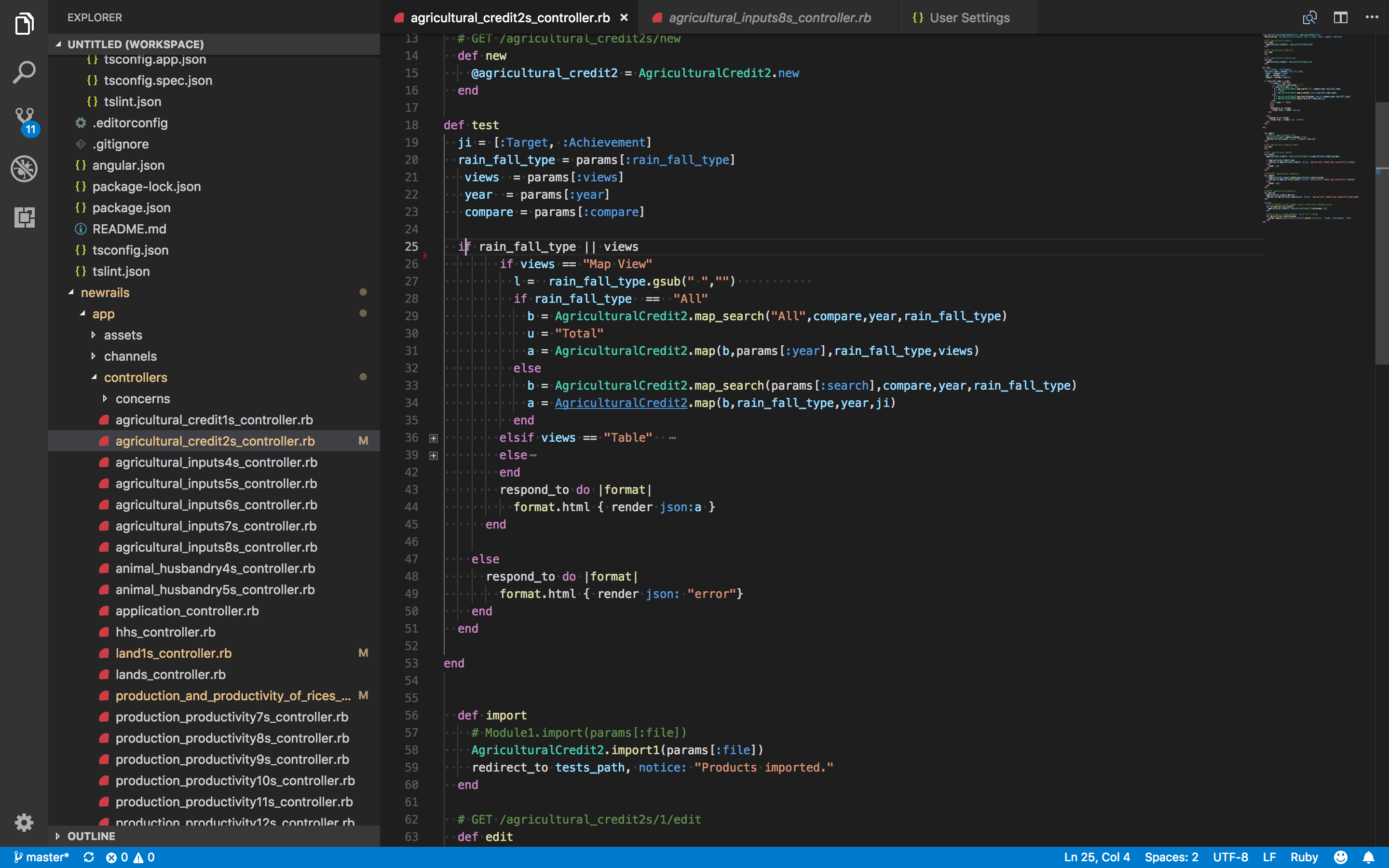Click the master* branch indicator
Viewport: 1389px width, 868px height.
41,857
